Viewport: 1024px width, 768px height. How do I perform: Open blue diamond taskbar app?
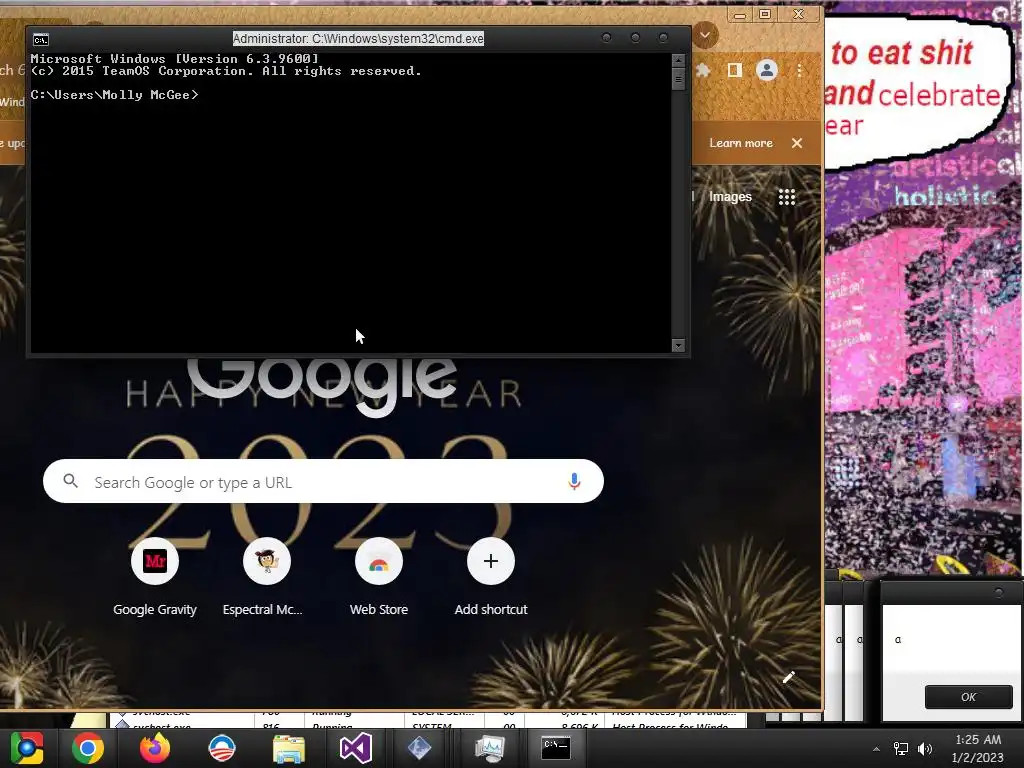[x=419, y=748]
